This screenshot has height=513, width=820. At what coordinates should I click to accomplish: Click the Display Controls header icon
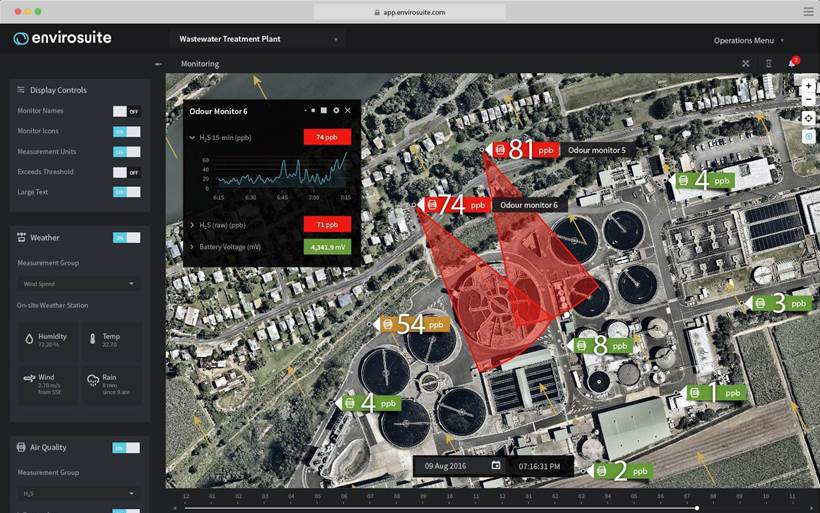[21, 90]
